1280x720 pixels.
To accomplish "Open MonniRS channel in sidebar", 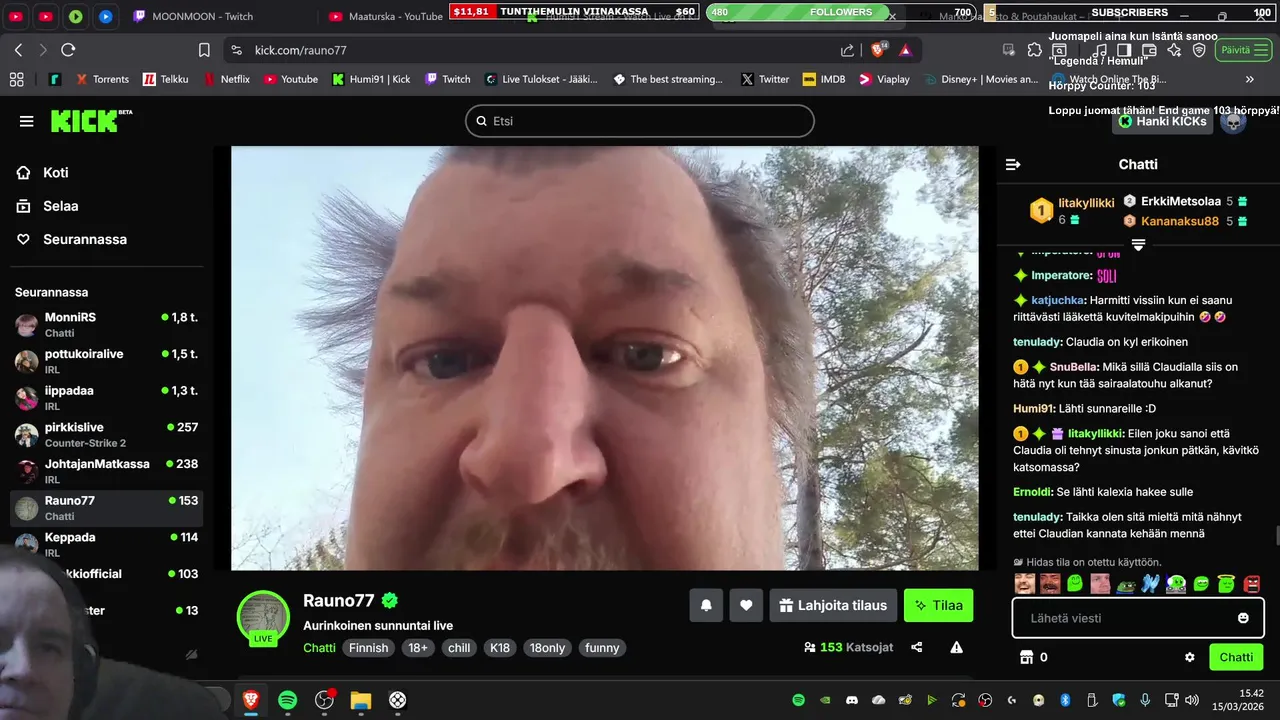I will point(106,324).
